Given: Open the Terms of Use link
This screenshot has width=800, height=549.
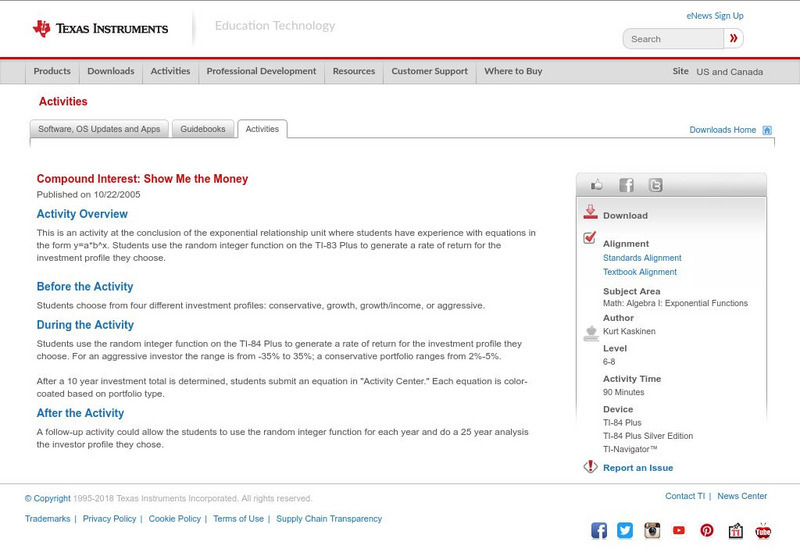Looking at the screenshot, I should click(x=238, y=519).
